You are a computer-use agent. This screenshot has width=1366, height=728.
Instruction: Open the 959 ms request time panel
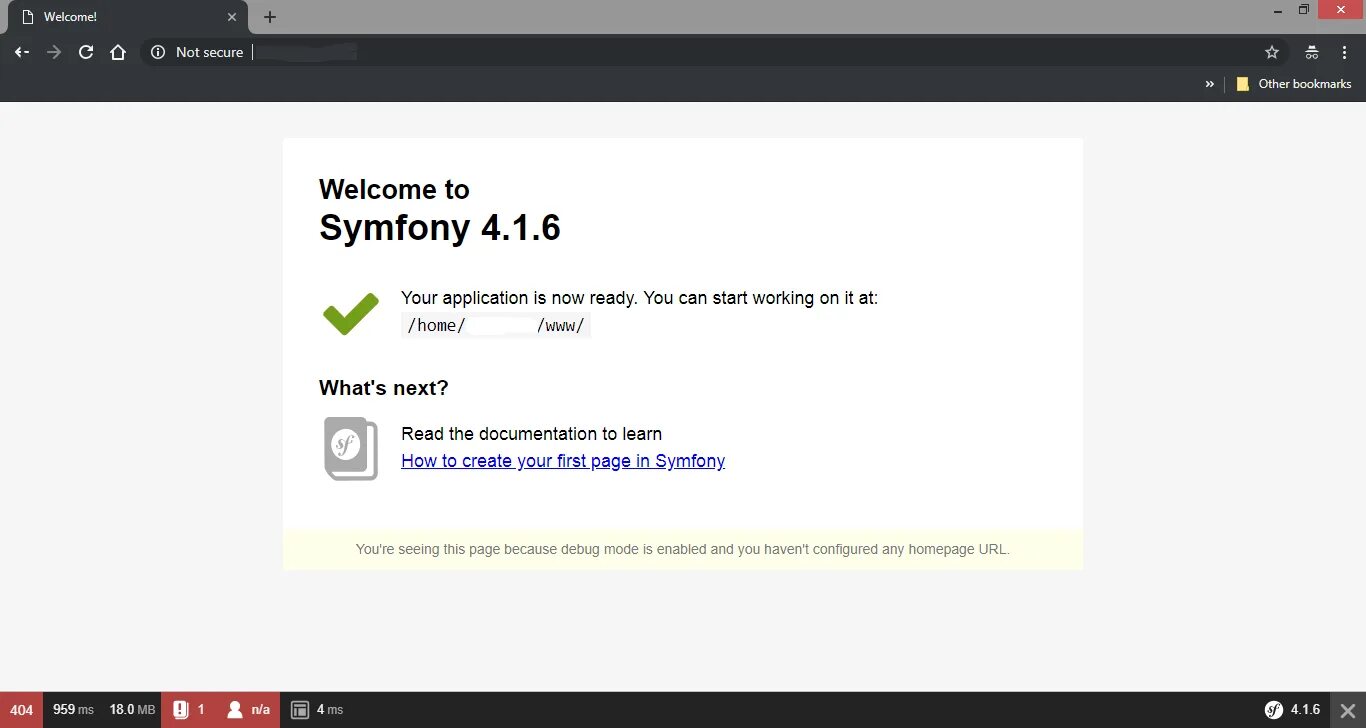[73, 710]
